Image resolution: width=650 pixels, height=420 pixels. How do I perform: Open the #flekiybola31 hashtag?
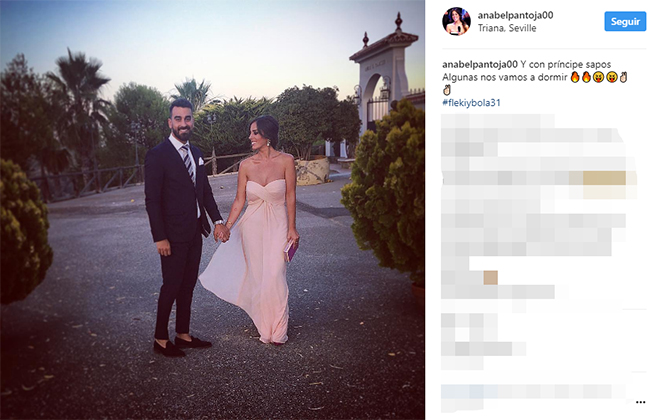(471, 103)
